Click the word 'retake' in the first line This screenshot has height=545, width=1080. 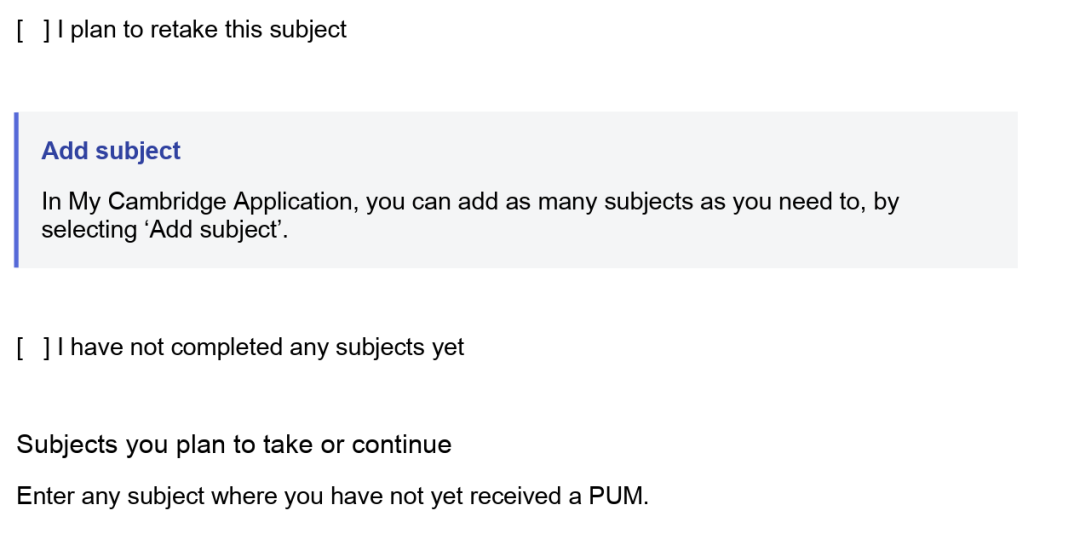click(x=185, y=30)
